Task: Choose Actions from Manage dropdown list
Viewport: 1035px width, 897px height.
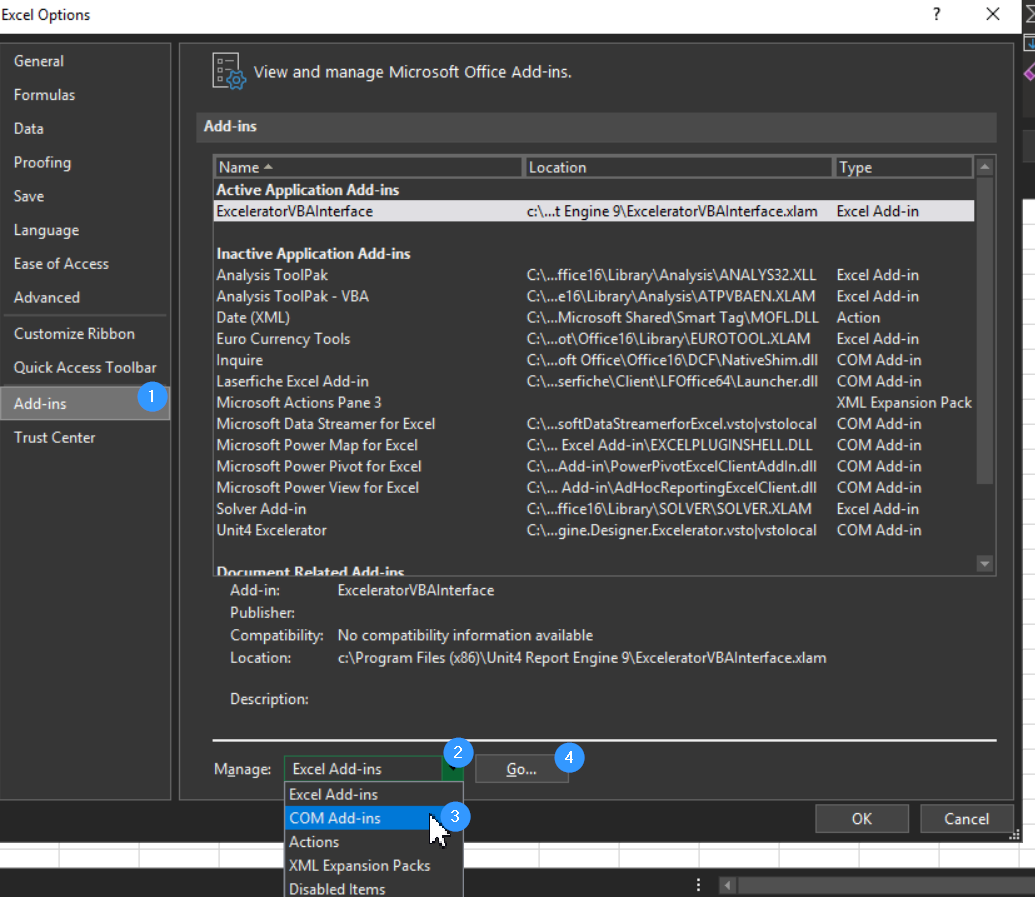Action: tap(374, 842)
